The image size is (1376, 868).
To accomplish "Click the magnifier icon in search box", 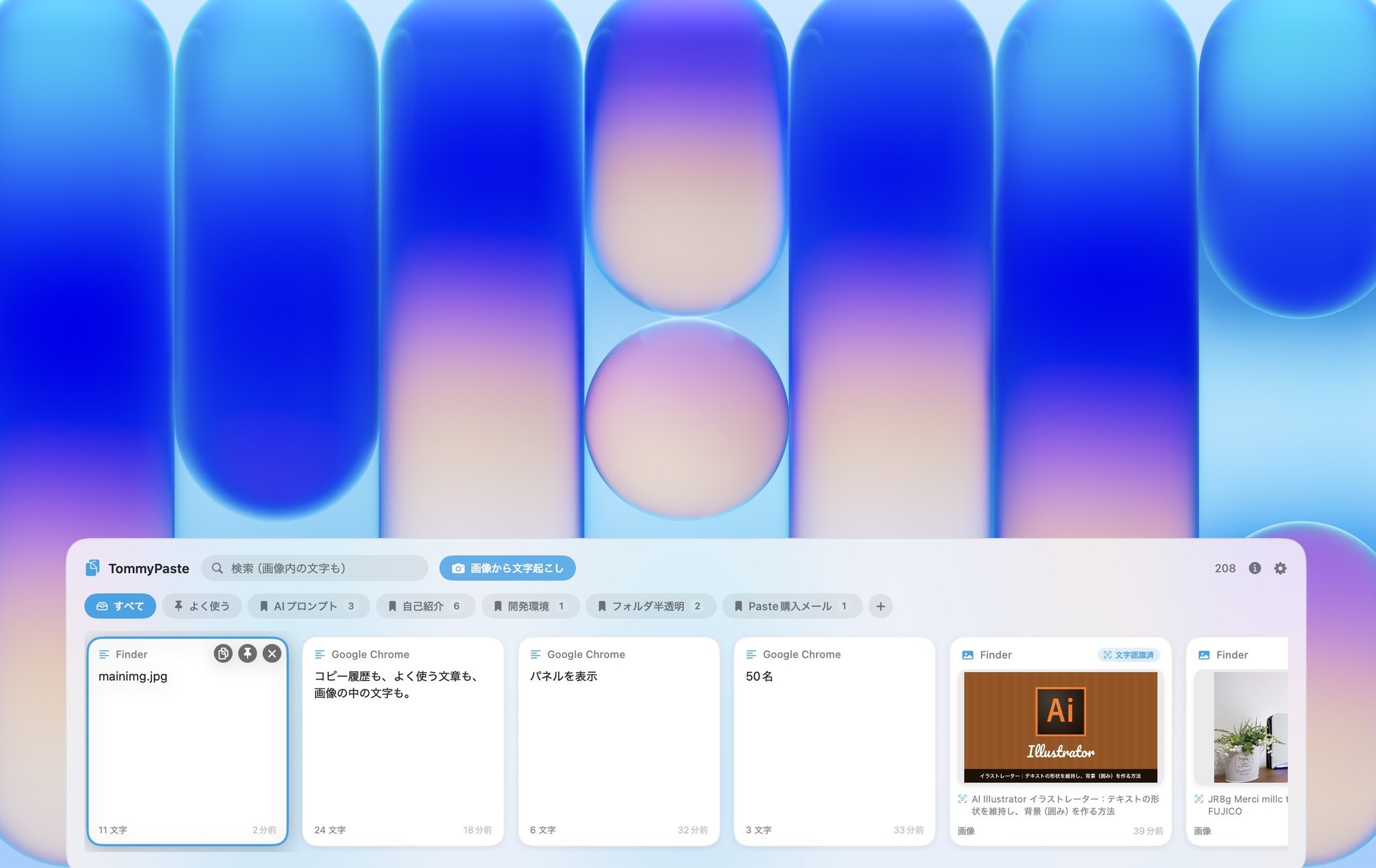I will point(217,568).
